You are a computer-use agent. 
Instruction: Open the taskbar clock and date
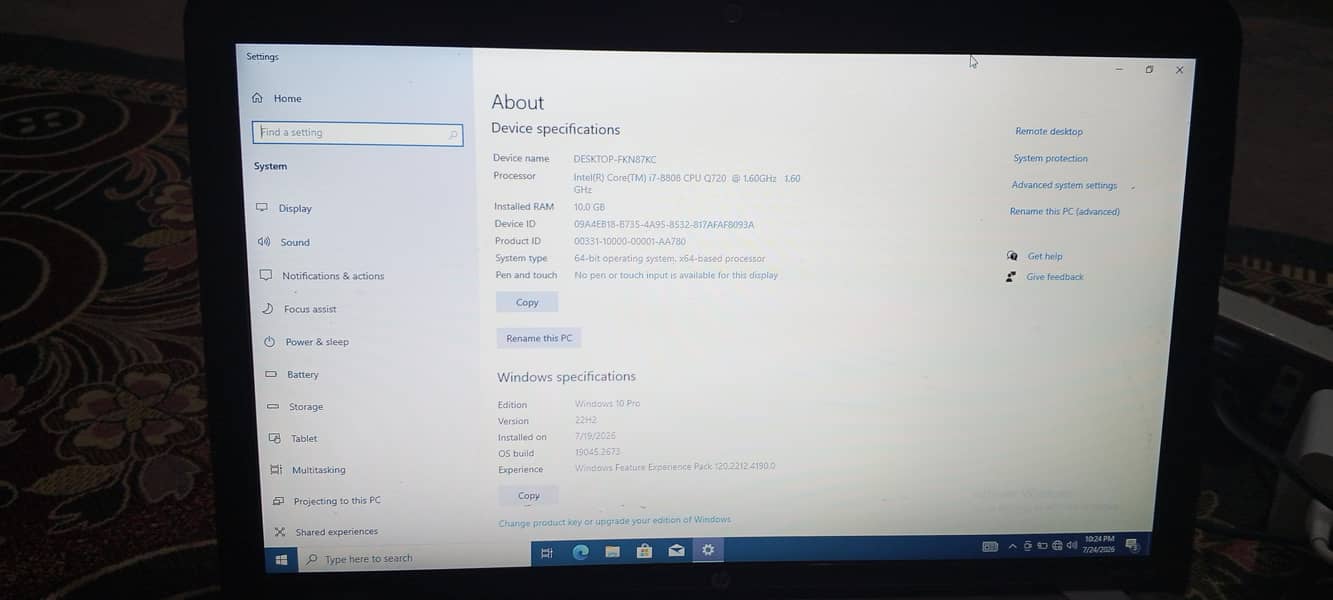coord(1099,544)
